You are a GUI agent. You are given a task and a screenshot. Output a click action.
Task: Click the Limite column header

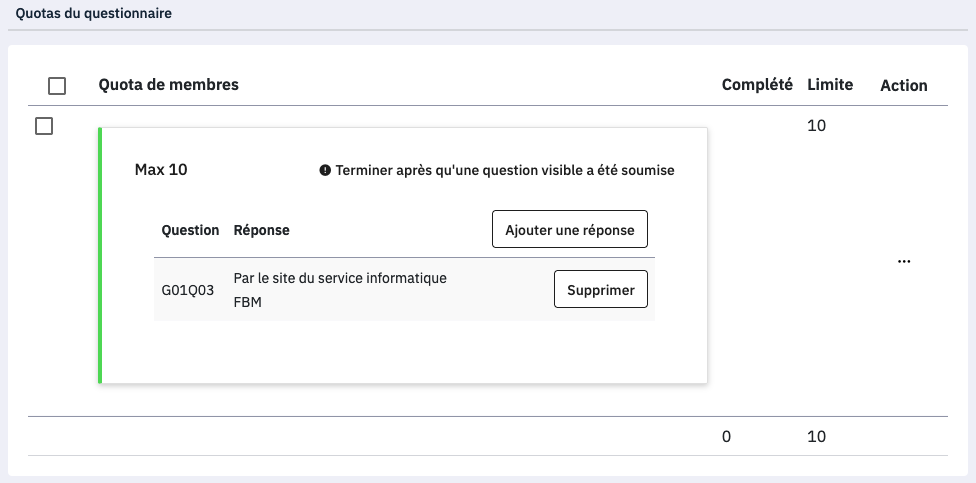point(830,85)
